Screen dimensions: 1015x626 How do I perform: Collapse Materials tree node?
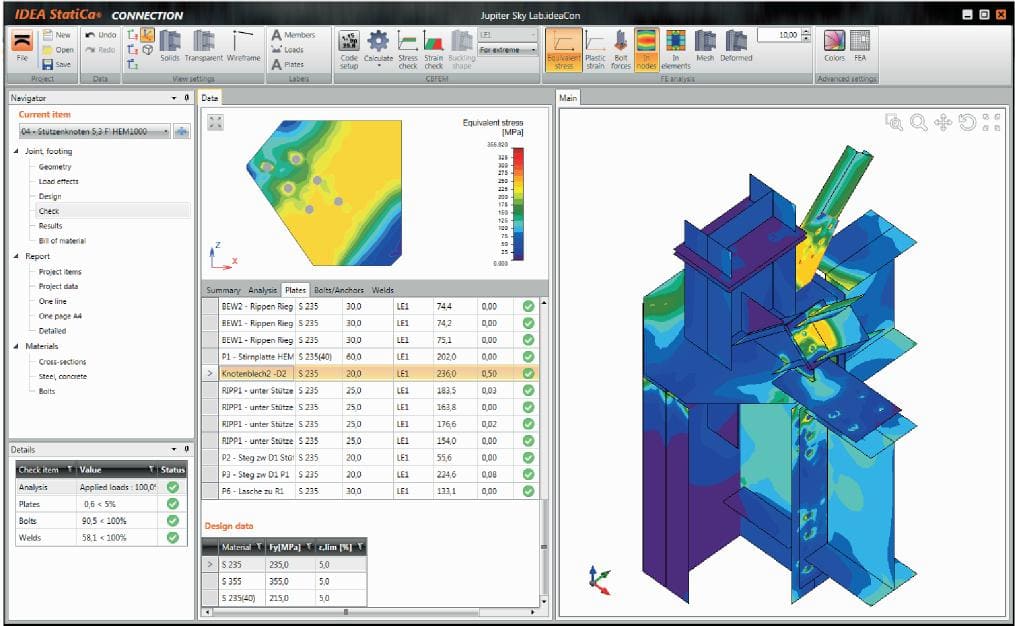[x=16, y=346]
